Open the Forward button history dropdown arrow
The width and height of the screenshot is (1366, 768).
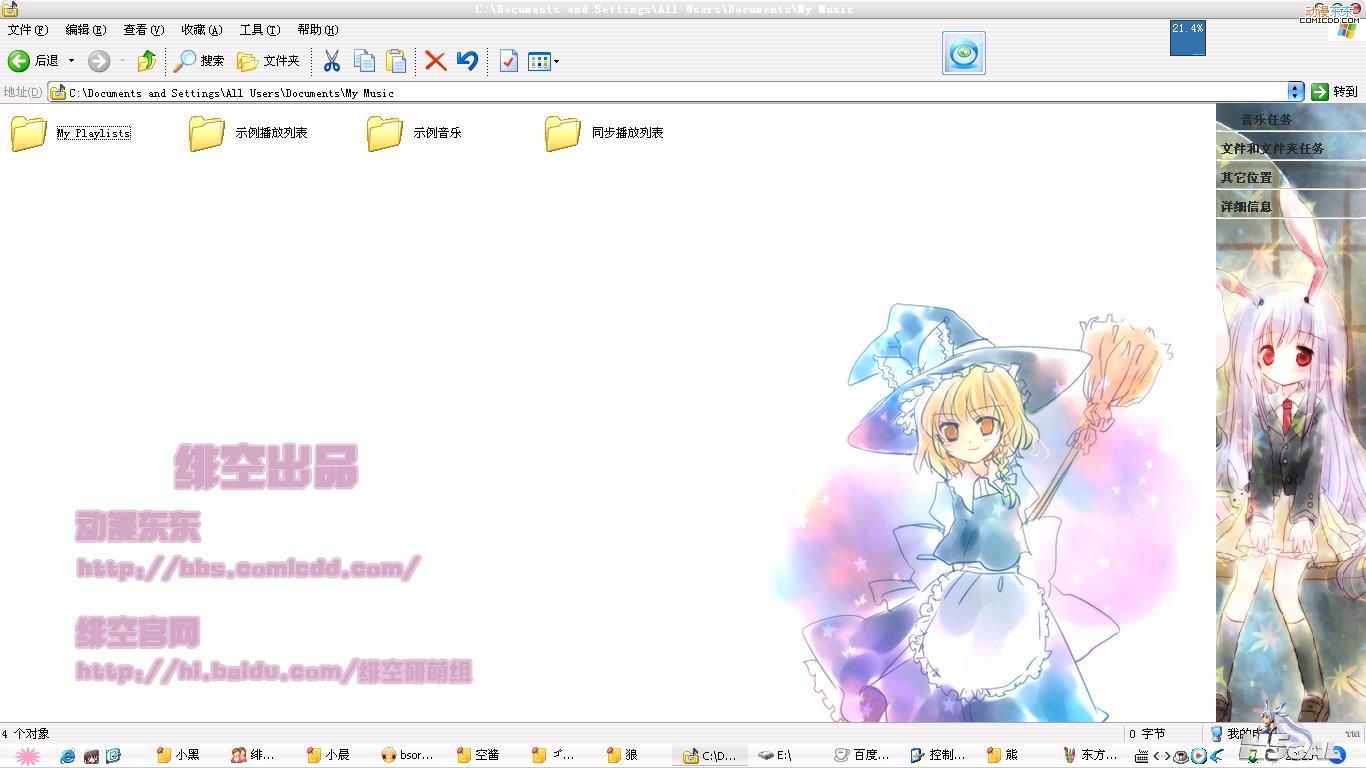pyautogui.click(x=122, y=61)
